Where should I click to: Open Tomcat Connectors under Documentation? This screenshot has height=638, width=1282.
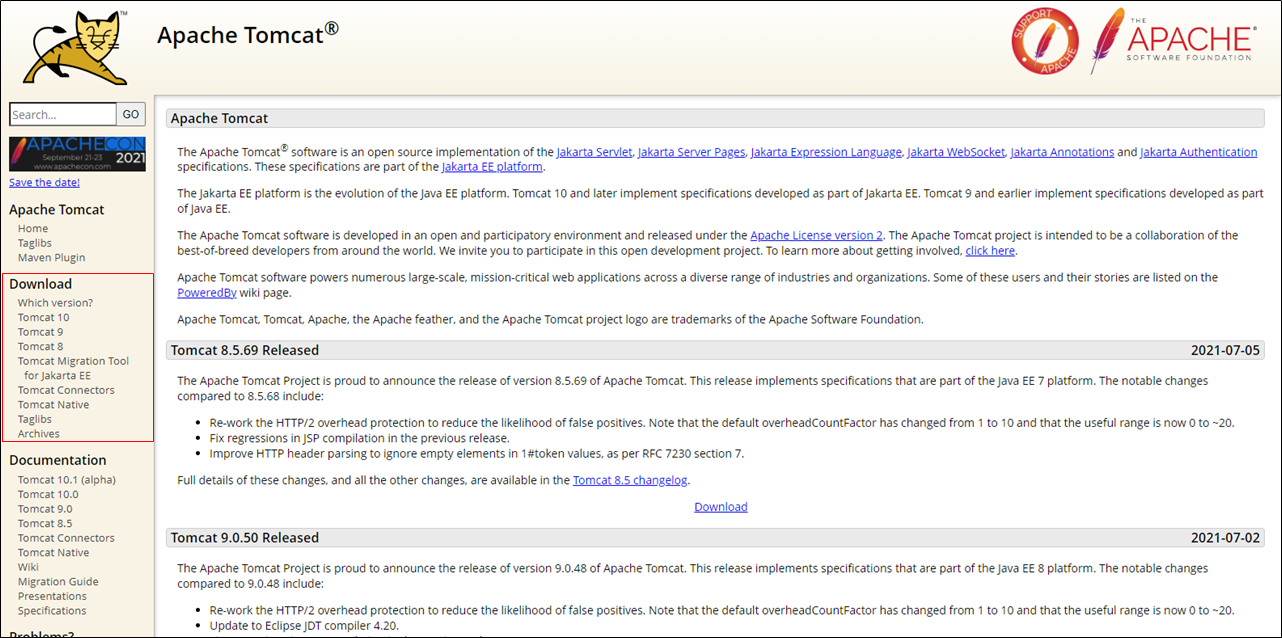pos(66,538)
